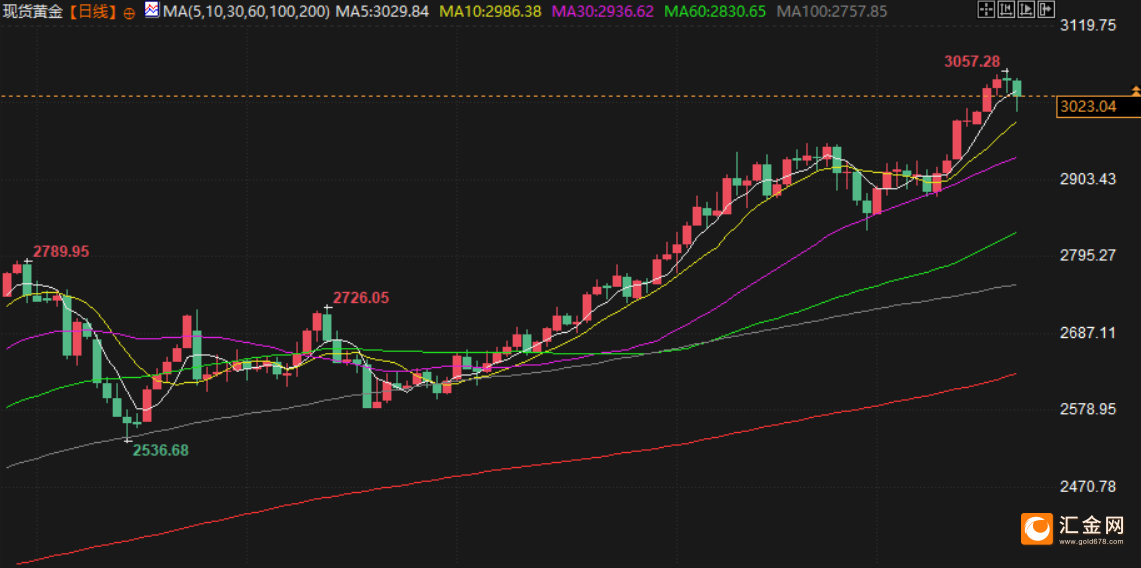
Task: Click the 2470.78 axis price label
Action: point(1089,485)
